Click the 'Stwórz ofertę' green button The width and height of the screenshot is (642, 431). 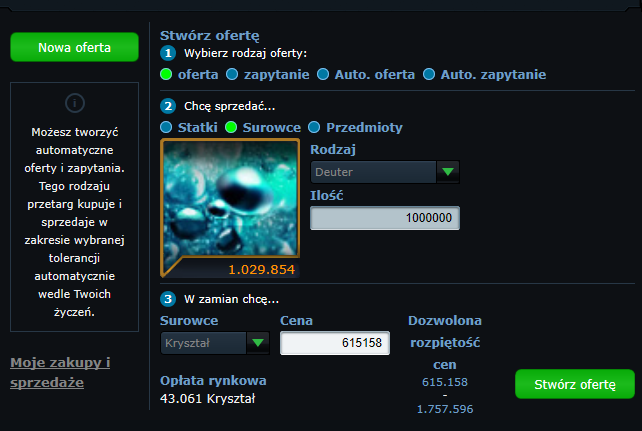tap(575, 384)
